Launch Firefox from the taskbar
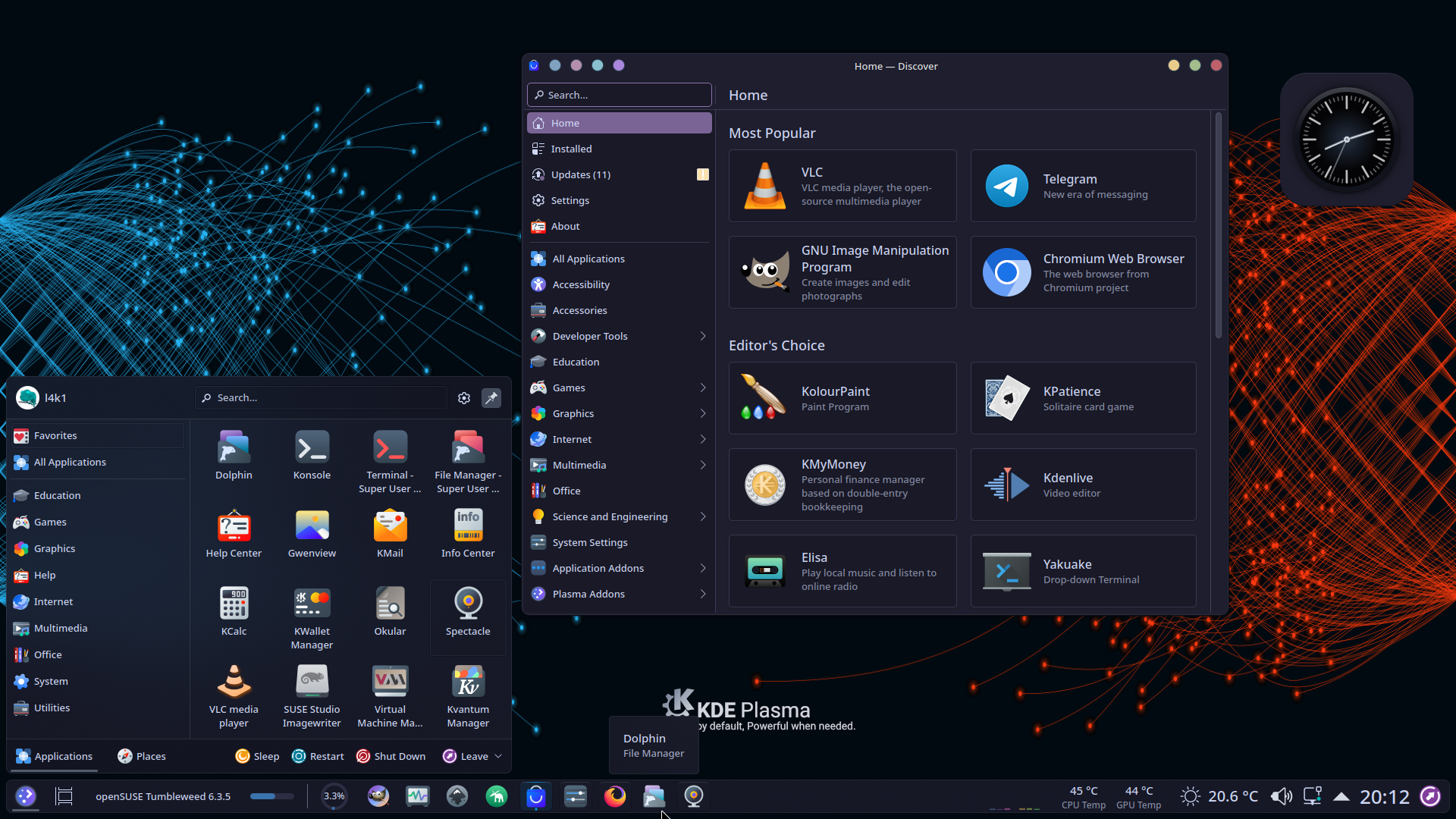 [x=615, y=796]
